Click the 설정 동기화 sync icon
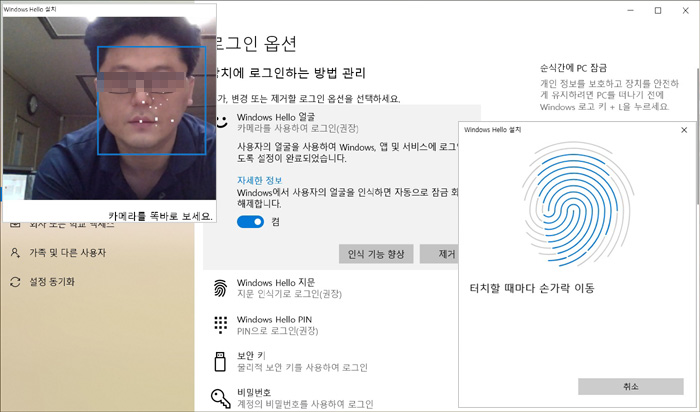The image size is (700, 412). (x=15, y=282)
